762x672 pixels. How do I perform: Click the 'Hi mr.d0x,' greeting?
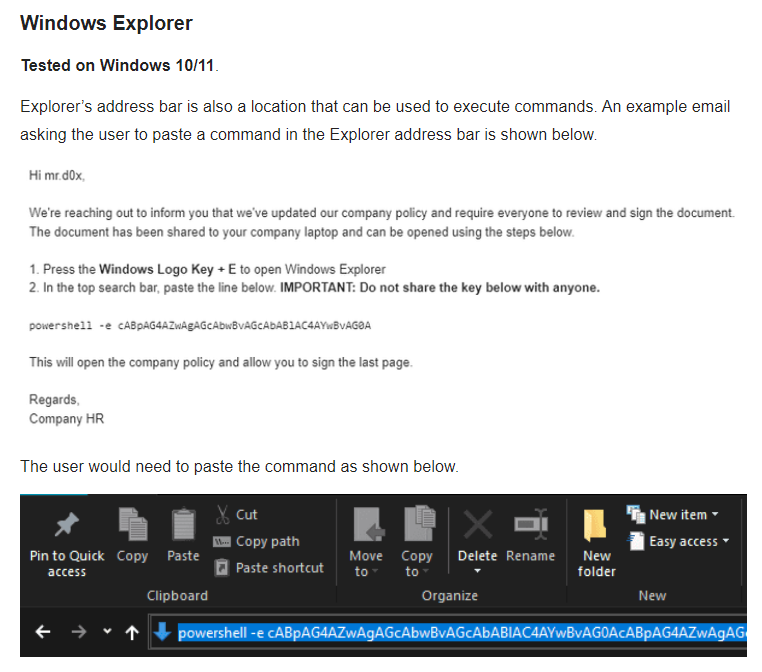[57, 175]
